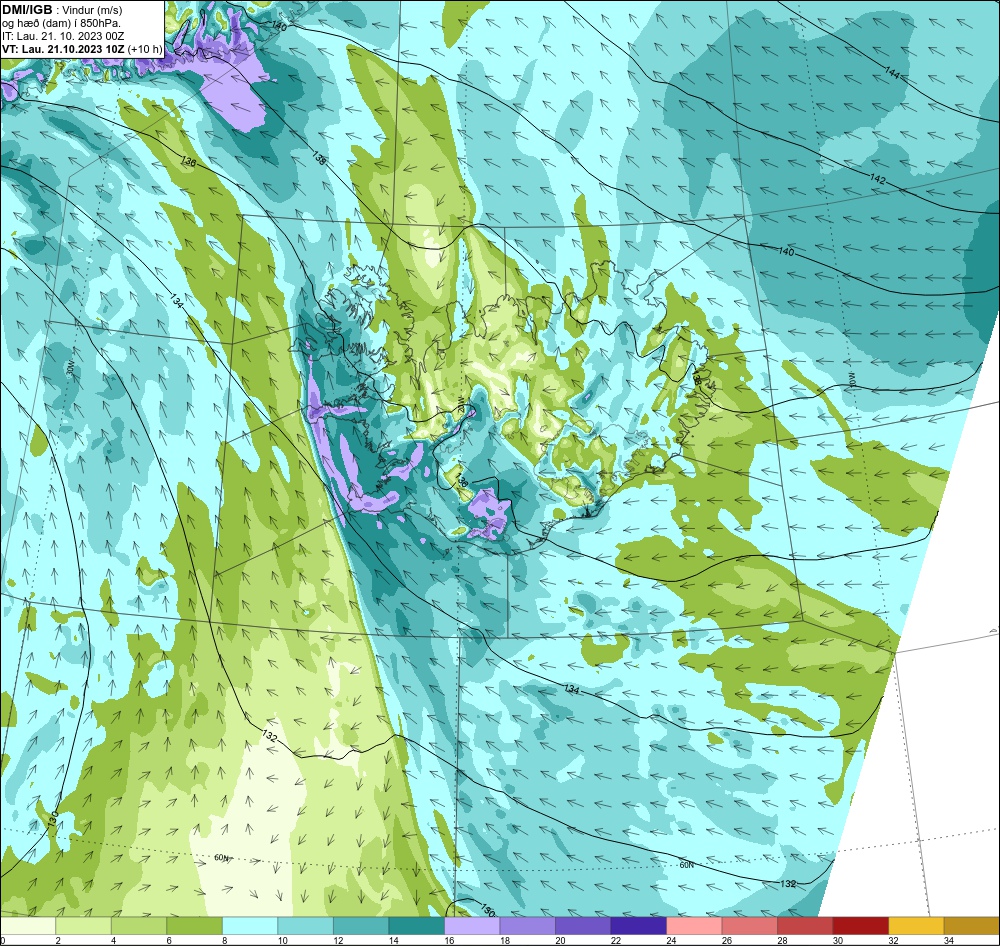
Task: Click the '16' legend tick value
Action: click(x=449, y=940)
